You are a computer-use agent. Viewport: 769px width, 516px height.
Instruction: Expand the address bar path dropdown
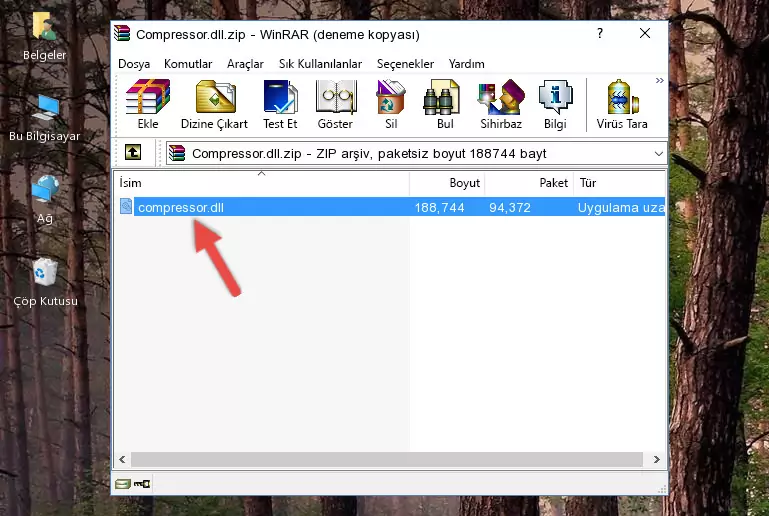point(658,154)
